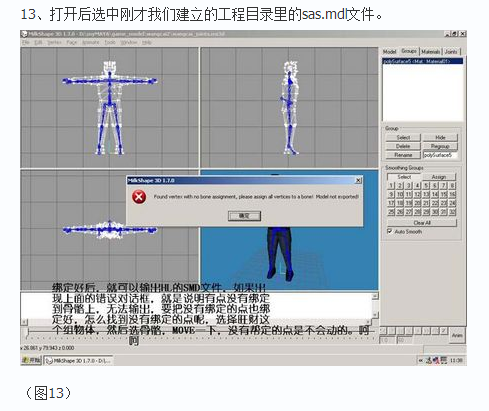Click the MilkShape title bar app icon
The width and height of the screenshot is (489, 411).
(24, 34)
